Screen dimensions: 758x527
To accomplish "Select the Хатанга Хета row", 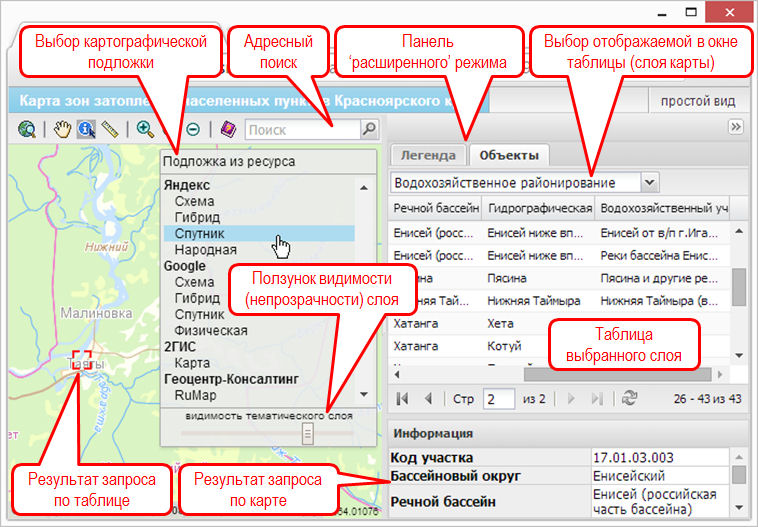I will (x=561, y=323).
